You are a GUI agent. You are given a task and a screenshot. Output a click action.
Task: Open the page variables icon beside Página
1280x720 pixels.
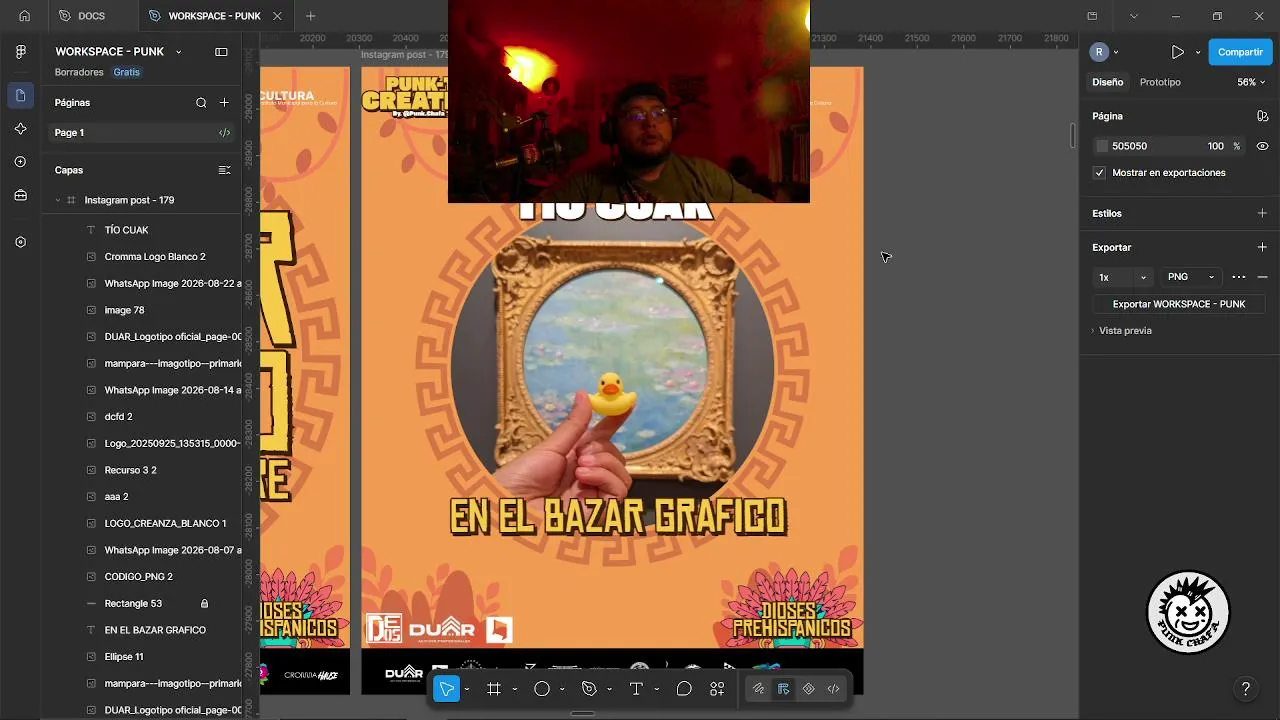(1262, 116)
